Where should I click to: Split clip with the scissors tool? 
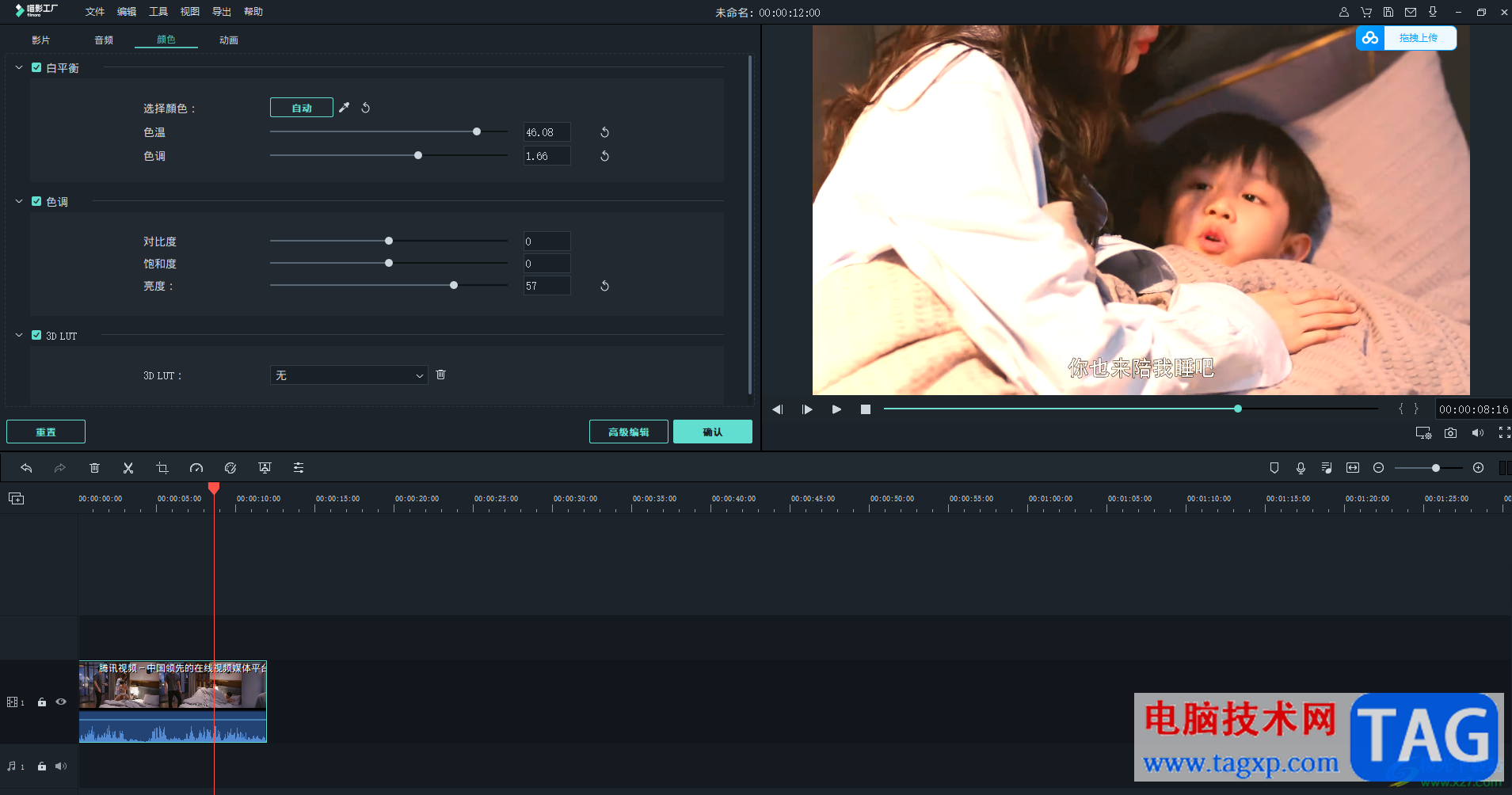pos(128,468)
